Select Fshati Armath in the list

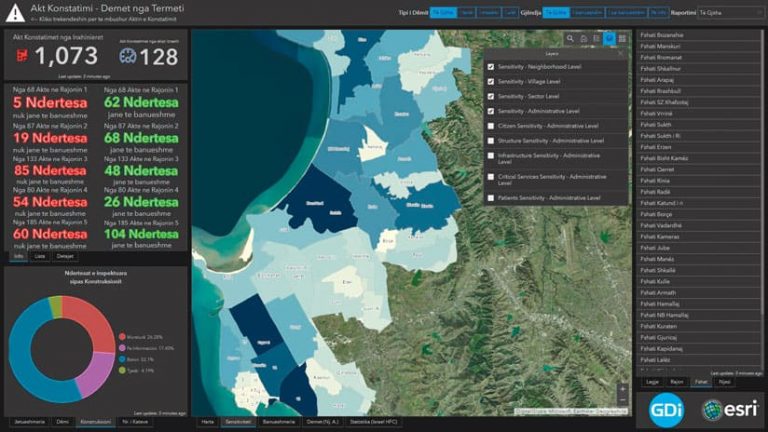(699, 292)
